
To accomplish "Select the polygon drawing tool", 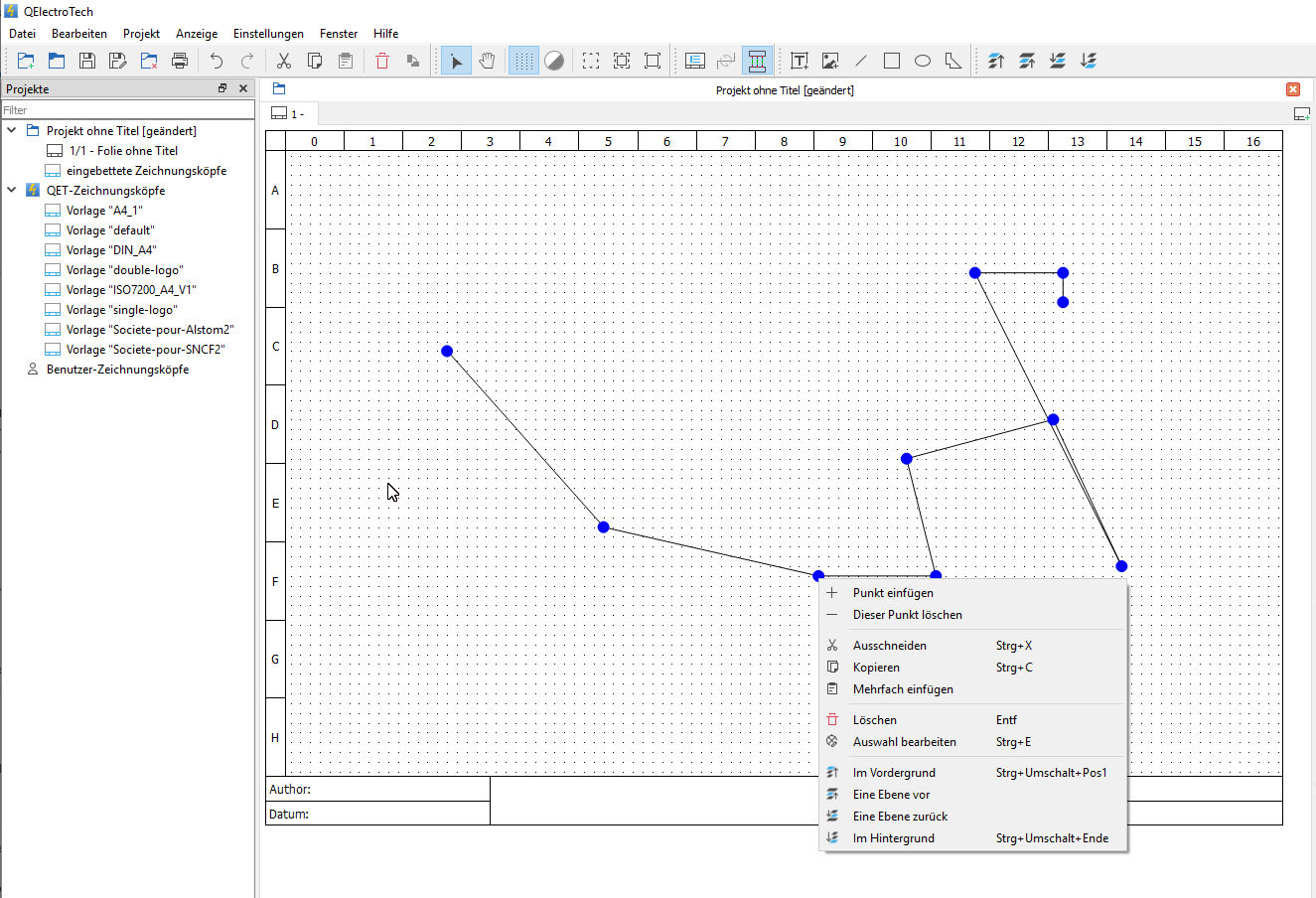I will point(953,62).
